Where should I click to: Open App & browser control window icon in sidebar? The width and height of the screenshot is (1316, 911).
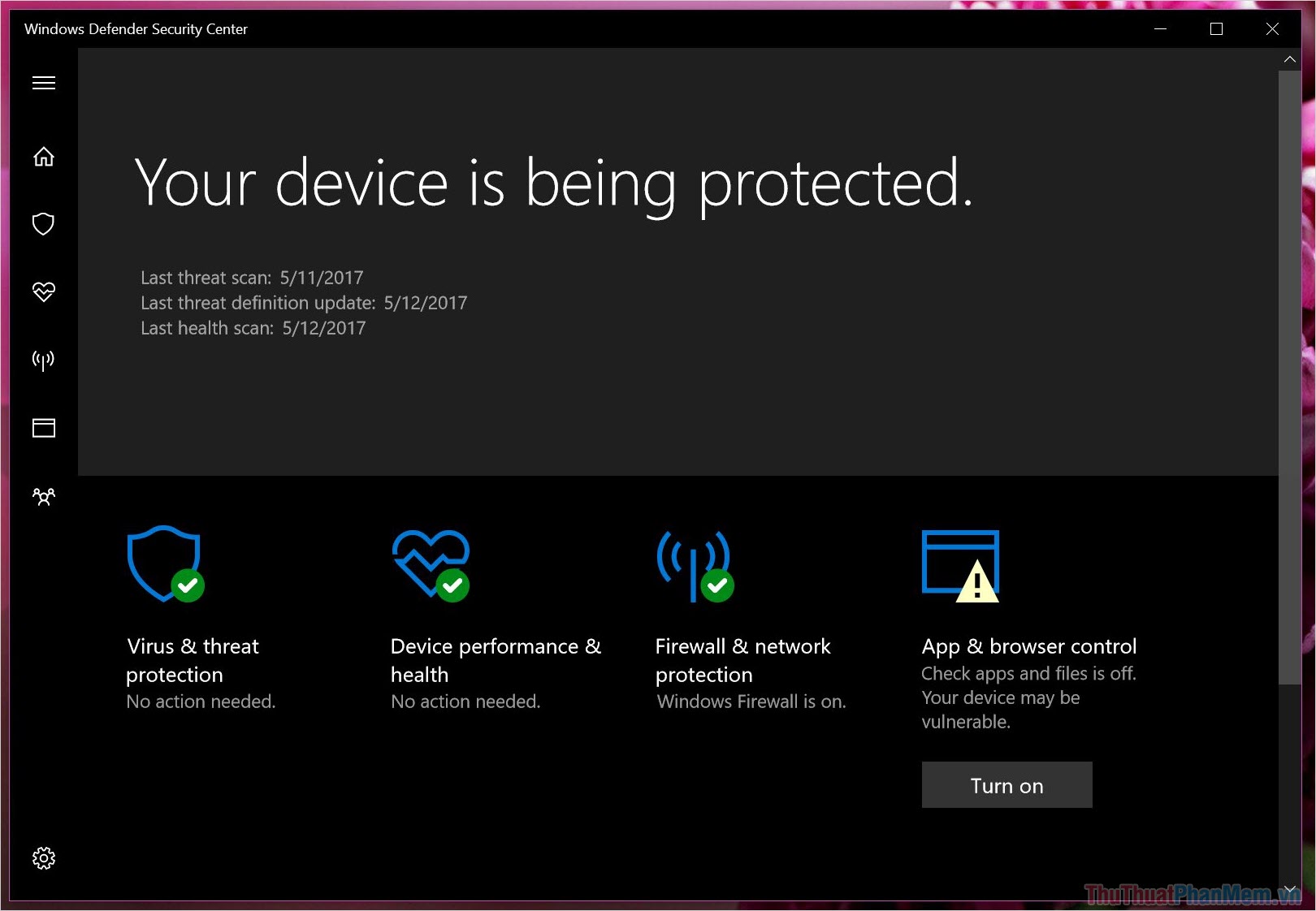coord(43,428)
